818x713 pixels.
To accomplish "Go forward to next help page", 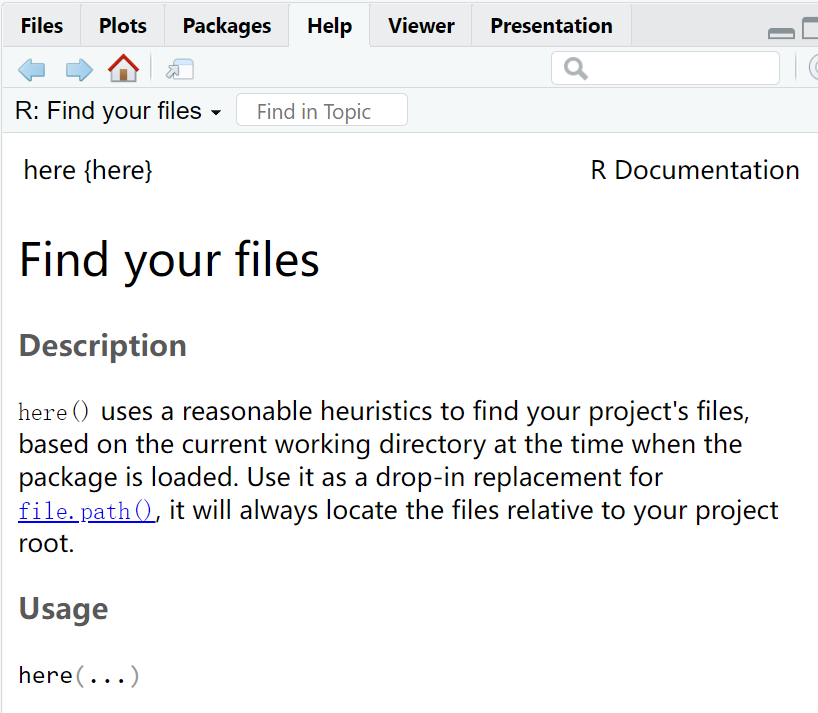I will (78, 69).
